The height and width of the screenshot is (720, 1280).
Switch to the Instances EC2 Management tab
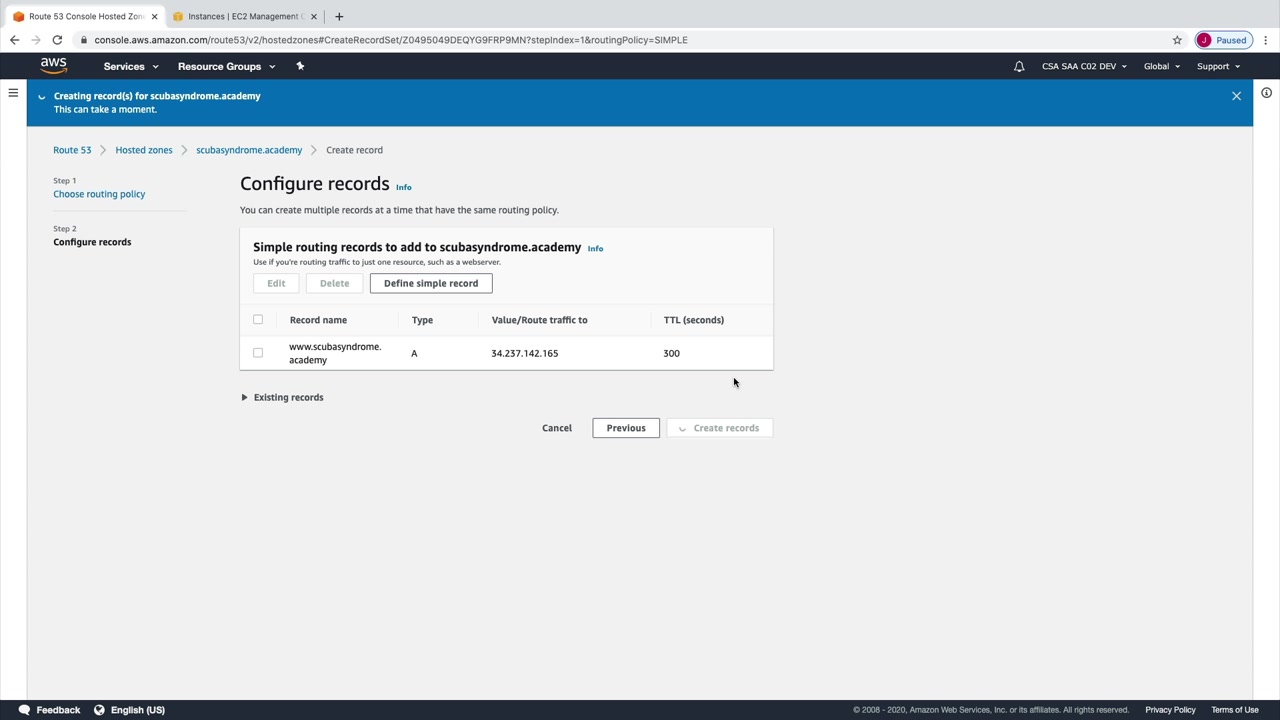tap(244, 16)
